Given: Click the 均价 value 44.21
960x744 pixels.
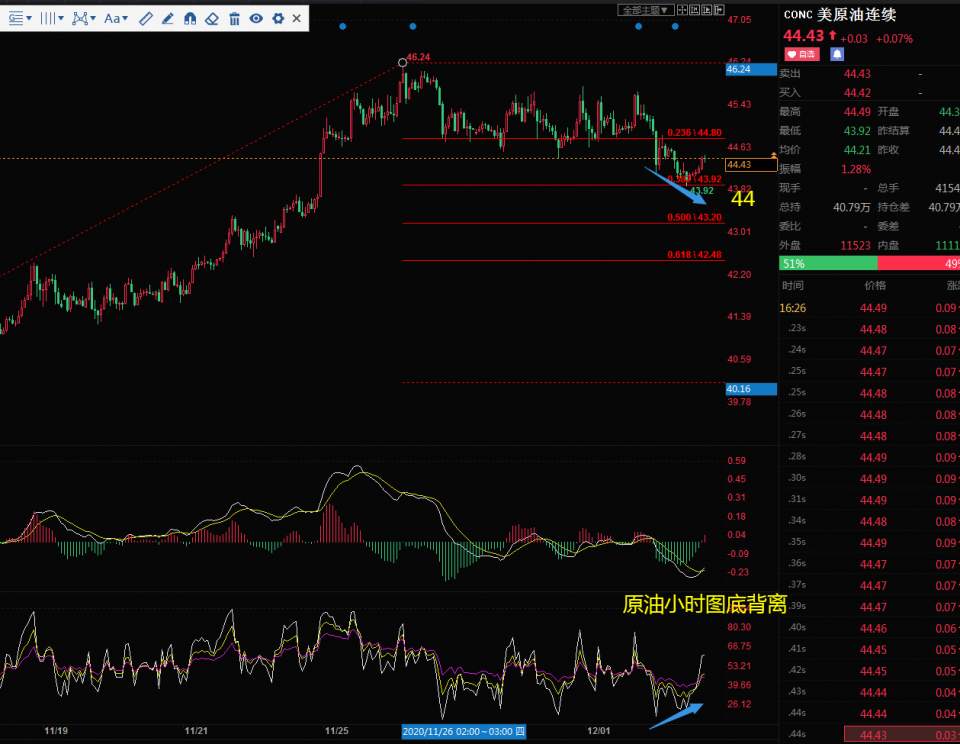Looking at the screenshot, I should pos(857,149).
